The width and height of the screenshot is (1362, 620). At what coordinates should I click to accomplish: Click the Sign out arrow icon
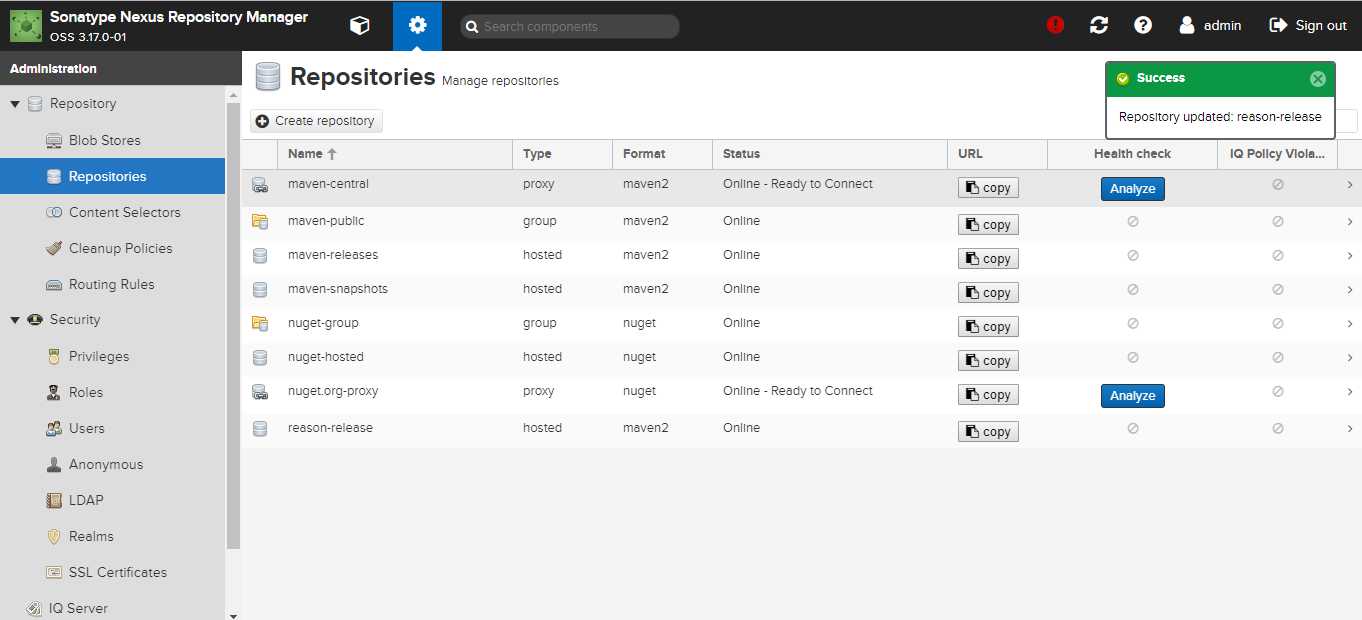click(1278, 25)
